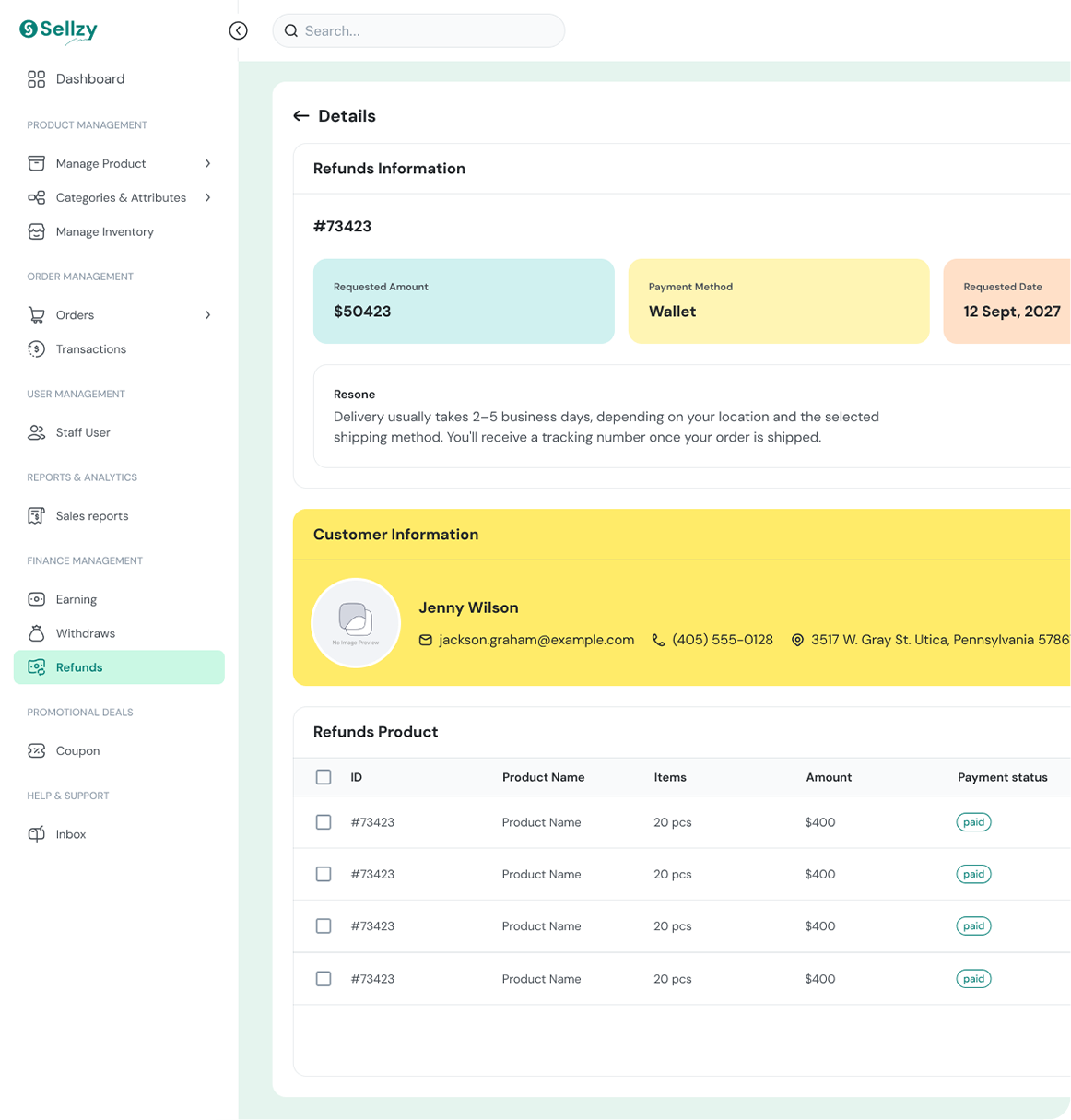This screenshot has width=1071, height=1120.
Task: Tick the select-all checkbox in table header
Action: tap(324, 777)
